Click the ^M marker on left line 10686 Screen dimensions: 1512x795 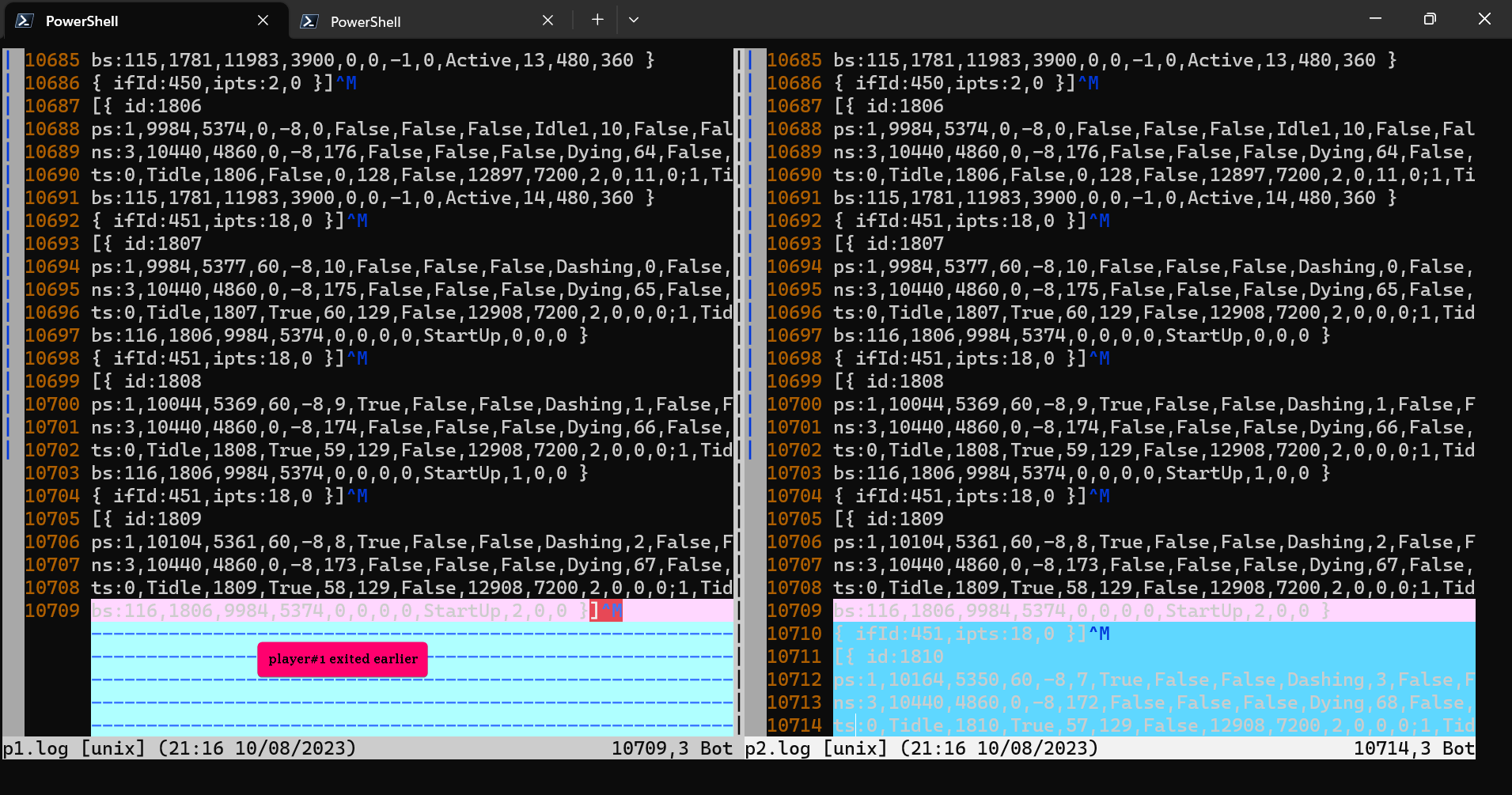click(x=346, y=83)
